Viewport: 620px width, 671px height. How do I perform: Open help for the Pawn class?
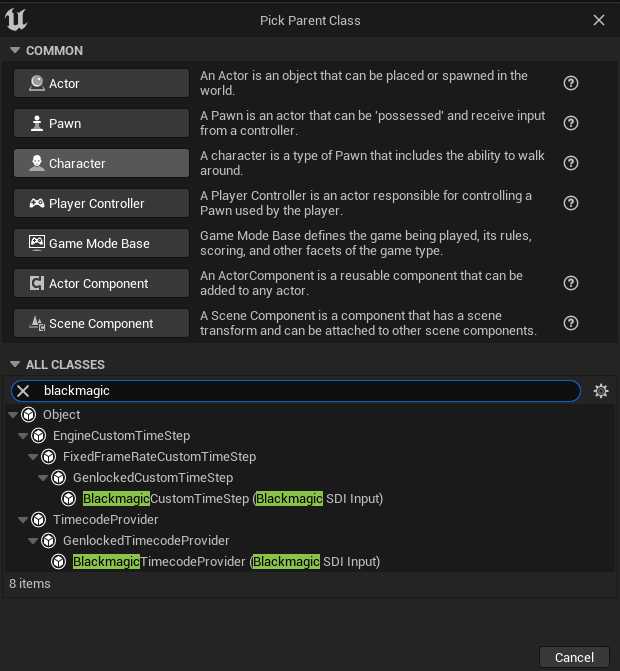tap(571, 123)
